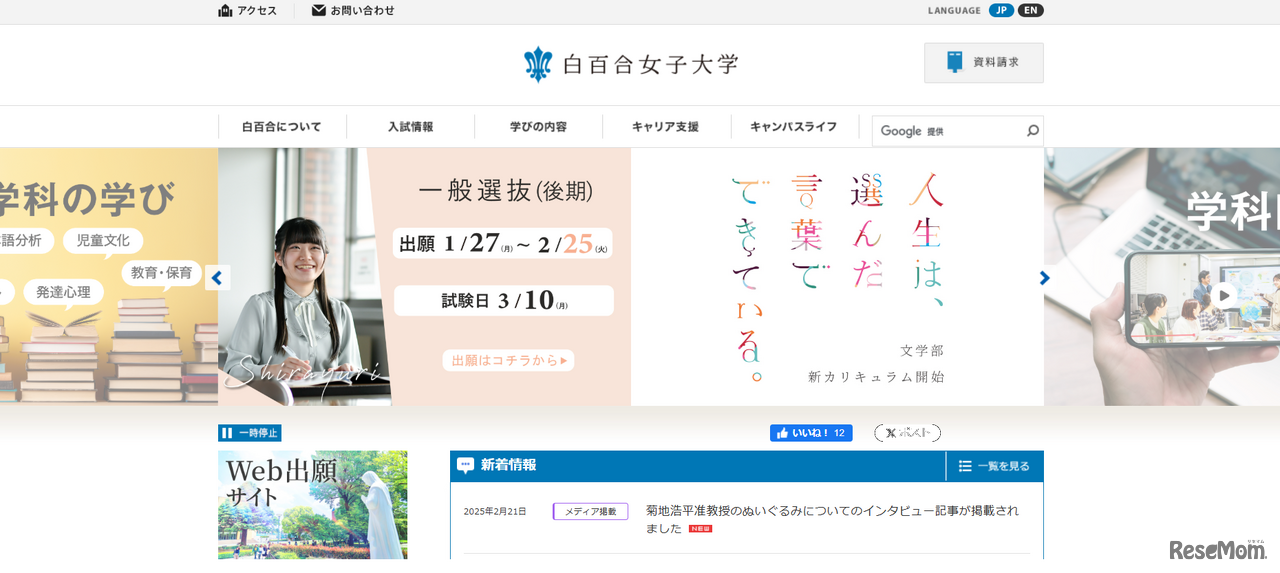Click the 資料請求 button
The width and height of the screenshot is (1280, 573).
tap(983, 62)
